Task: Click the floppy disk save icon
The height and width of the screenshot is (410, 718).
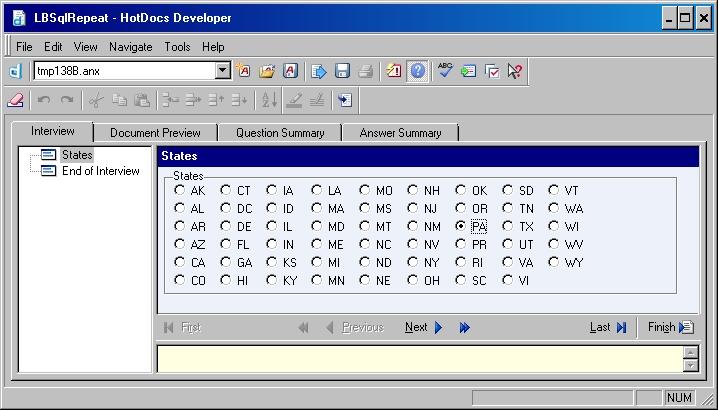Action: click(342, 71)
